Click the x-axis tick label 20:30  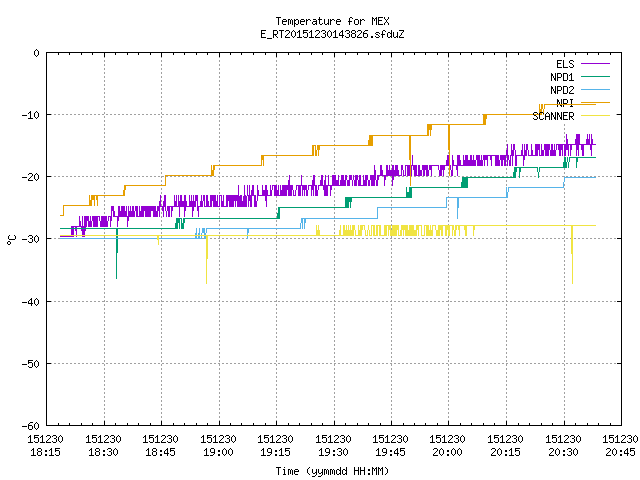[564, 452]
